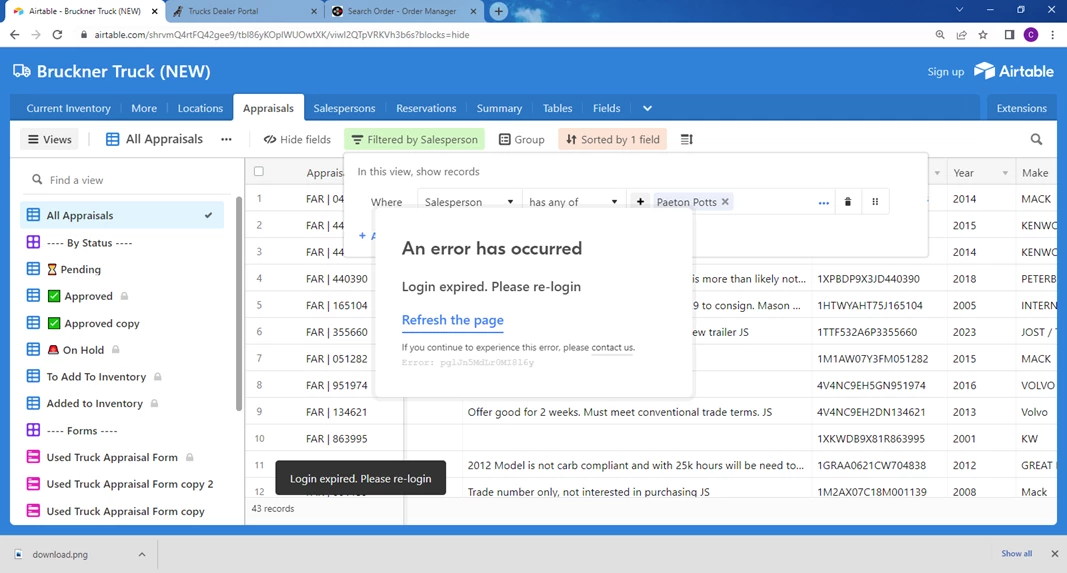
Task: Close the downloads bar
Action: point(1054,554)
